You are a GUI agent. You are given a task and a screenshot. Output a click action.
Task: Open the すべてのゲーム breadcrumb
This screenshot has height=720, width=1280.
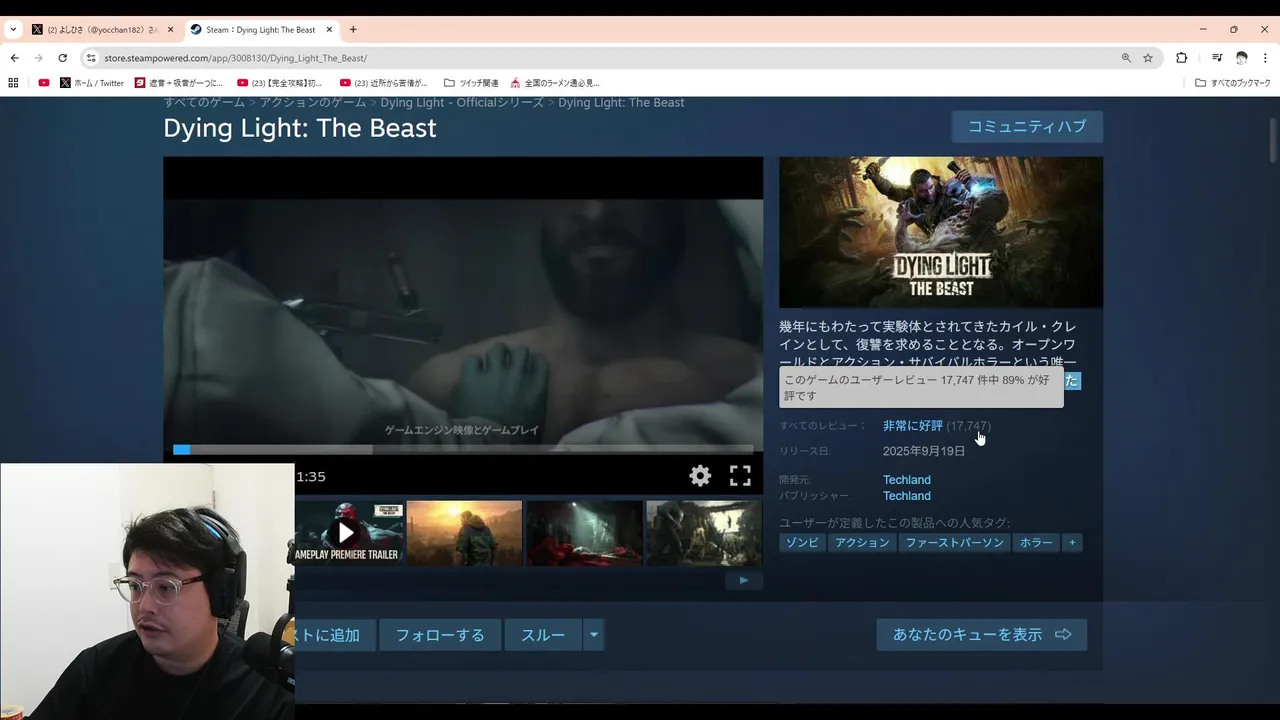point(205,103)
